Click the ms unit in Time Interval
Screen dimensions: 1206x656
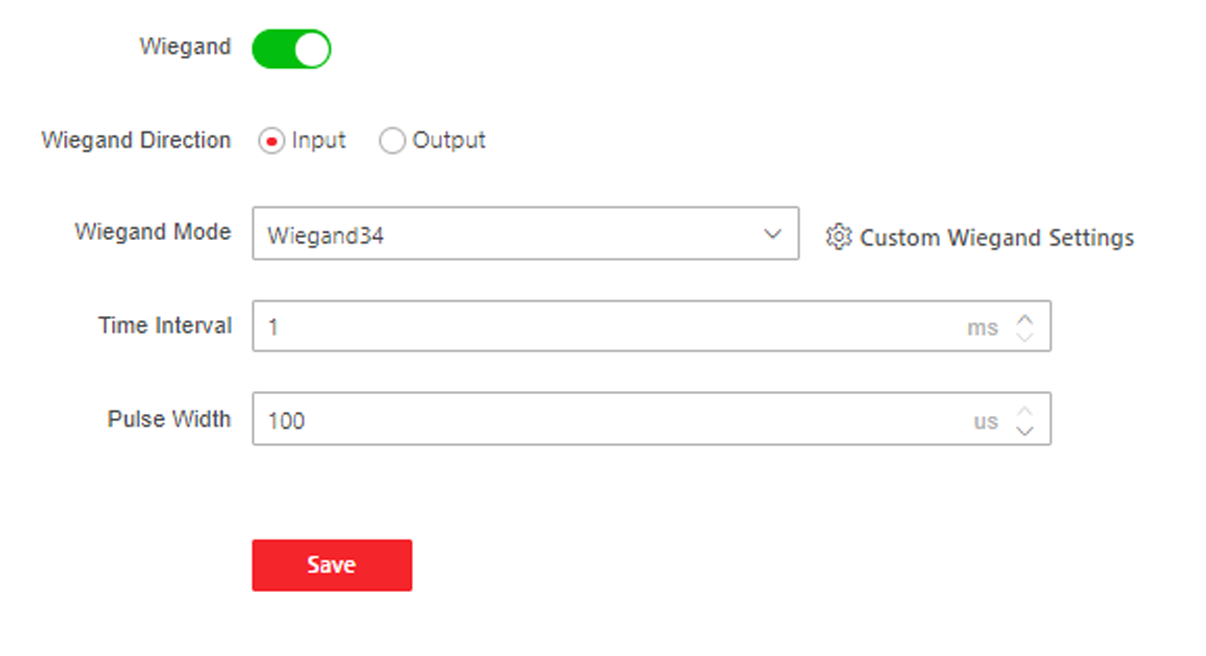pyautogui.click(x=982, y=328)
